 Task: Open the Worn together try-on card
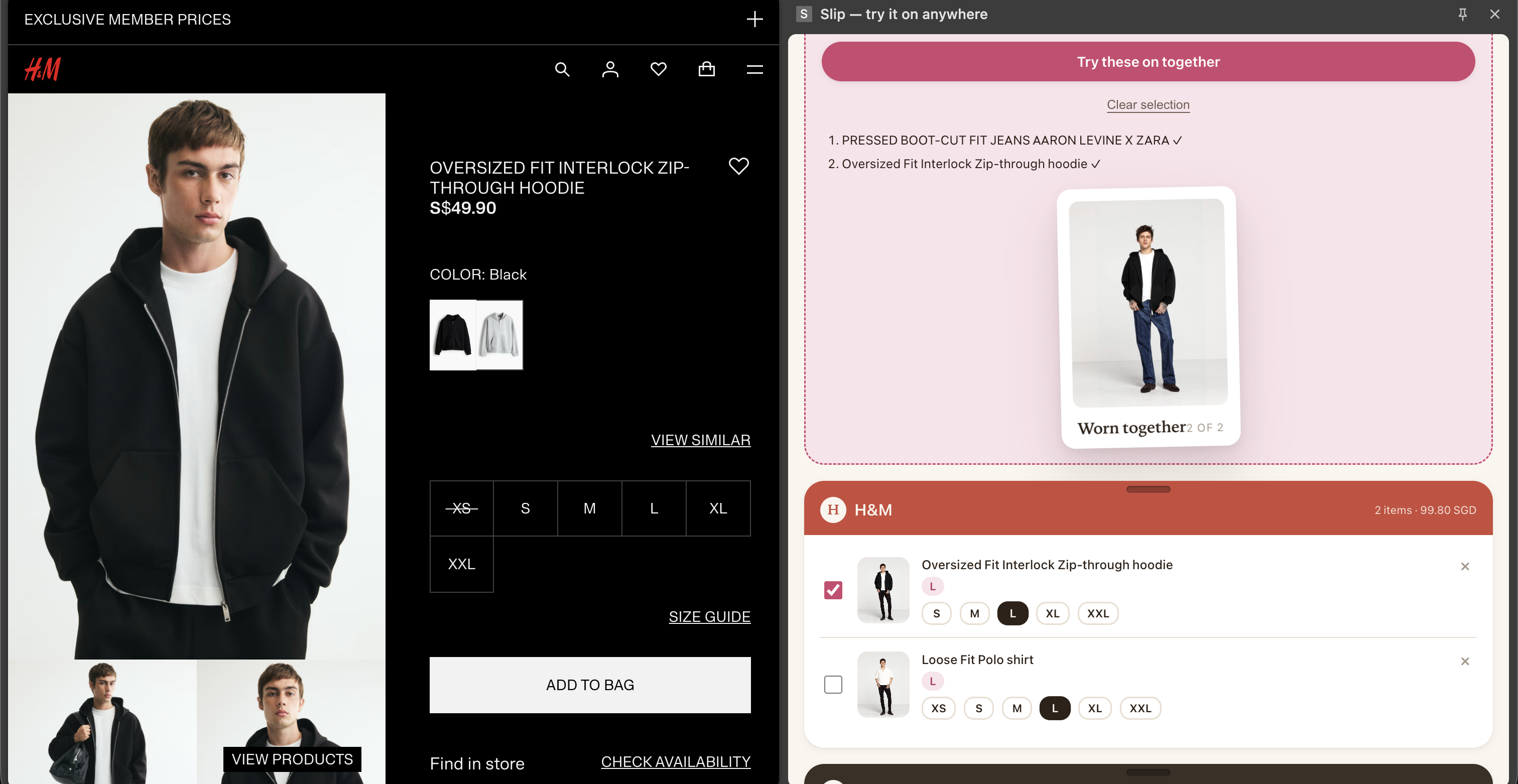1149,317
